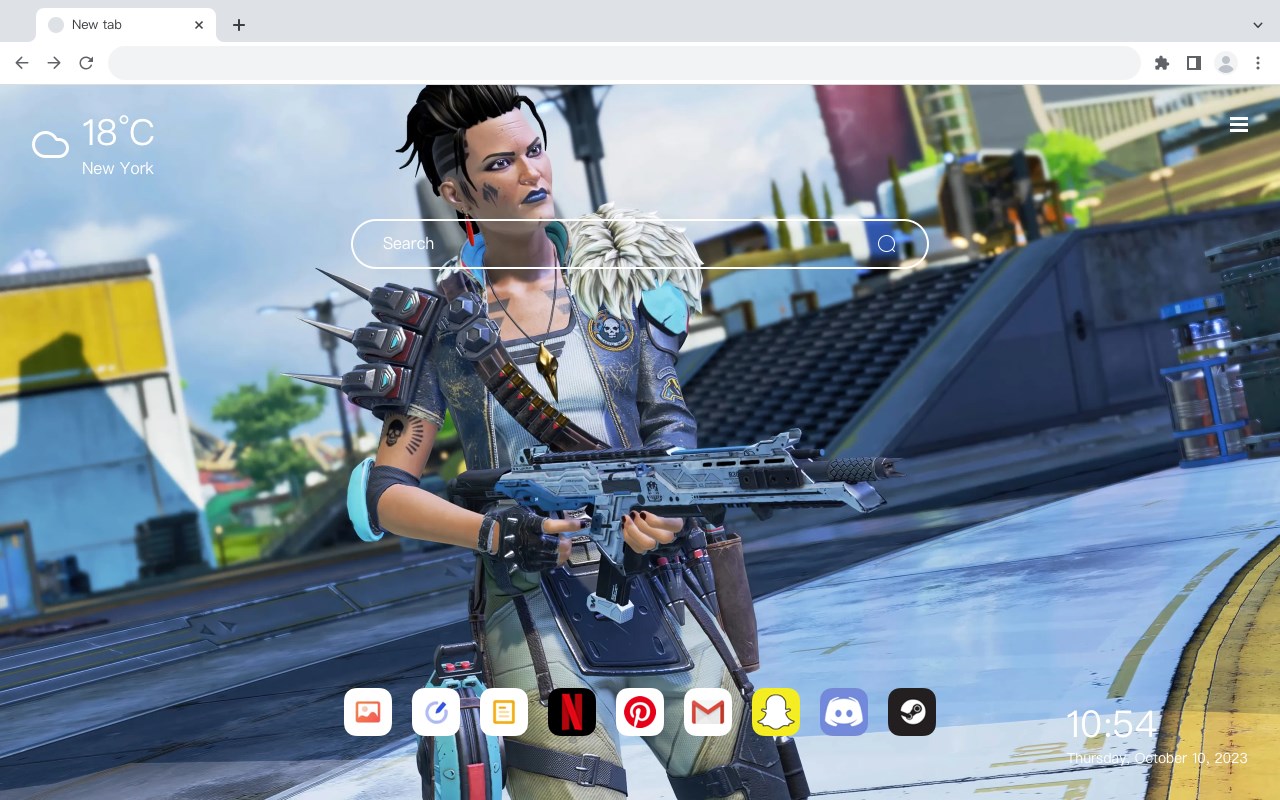This screenshot has width=1280, height=800.
Task: Click the New York location label
Action: click(118, 168)
